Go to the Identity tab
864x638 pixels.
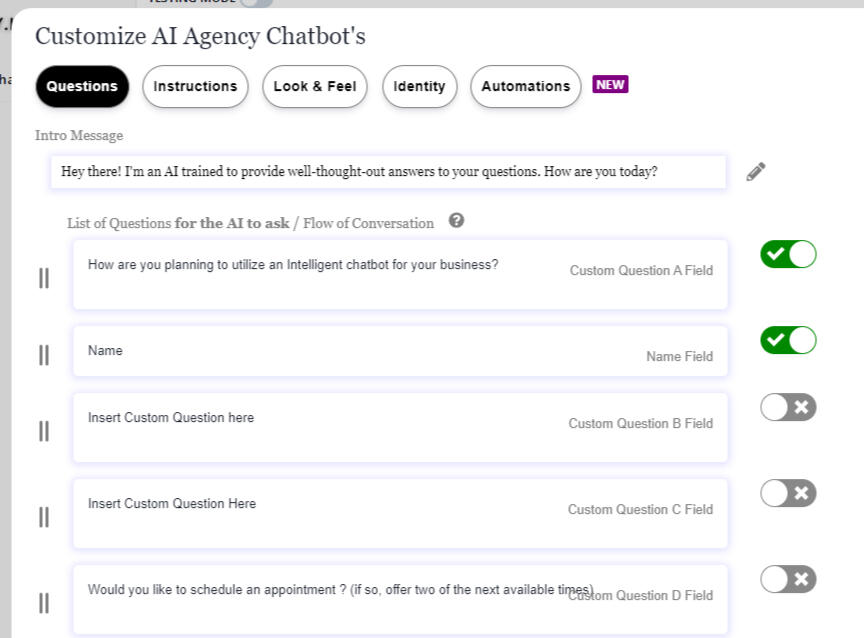[419, 86]
